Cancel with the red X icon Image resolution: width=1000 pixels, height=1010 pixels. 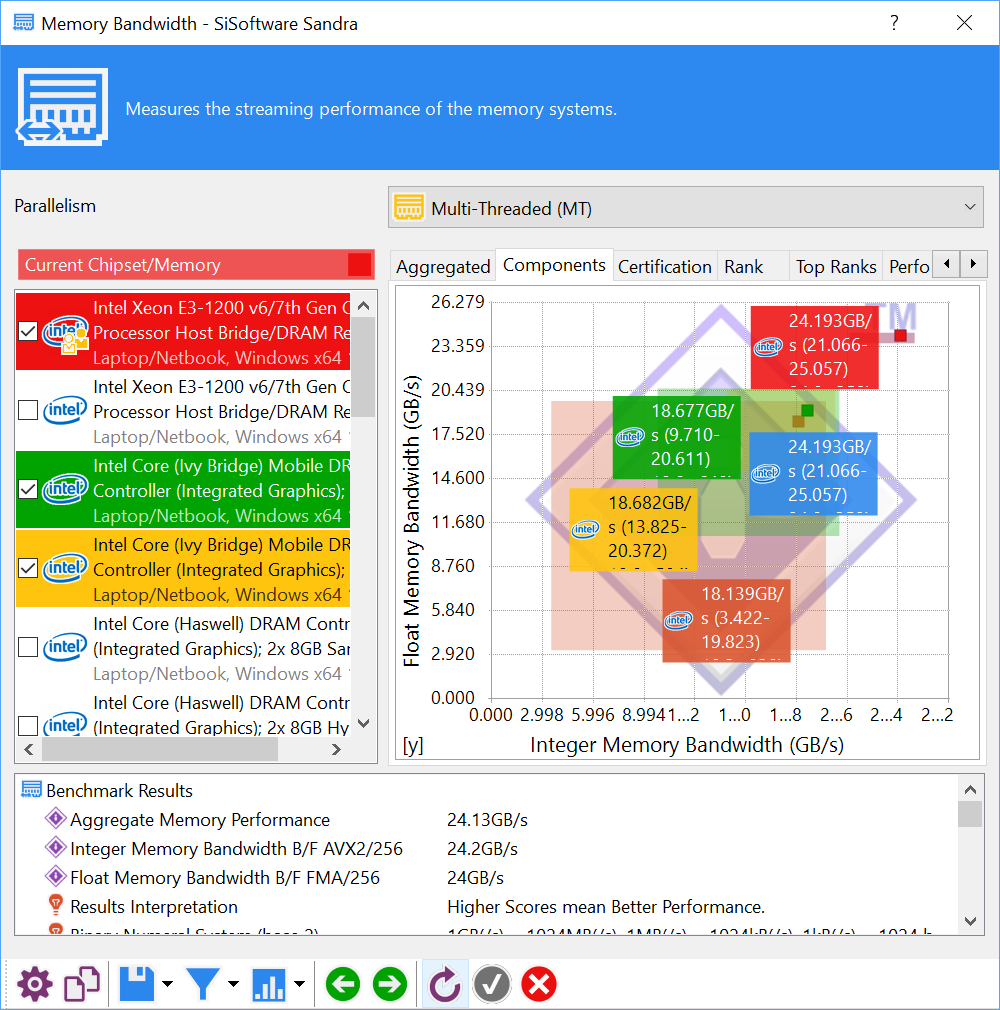[539, 984]
